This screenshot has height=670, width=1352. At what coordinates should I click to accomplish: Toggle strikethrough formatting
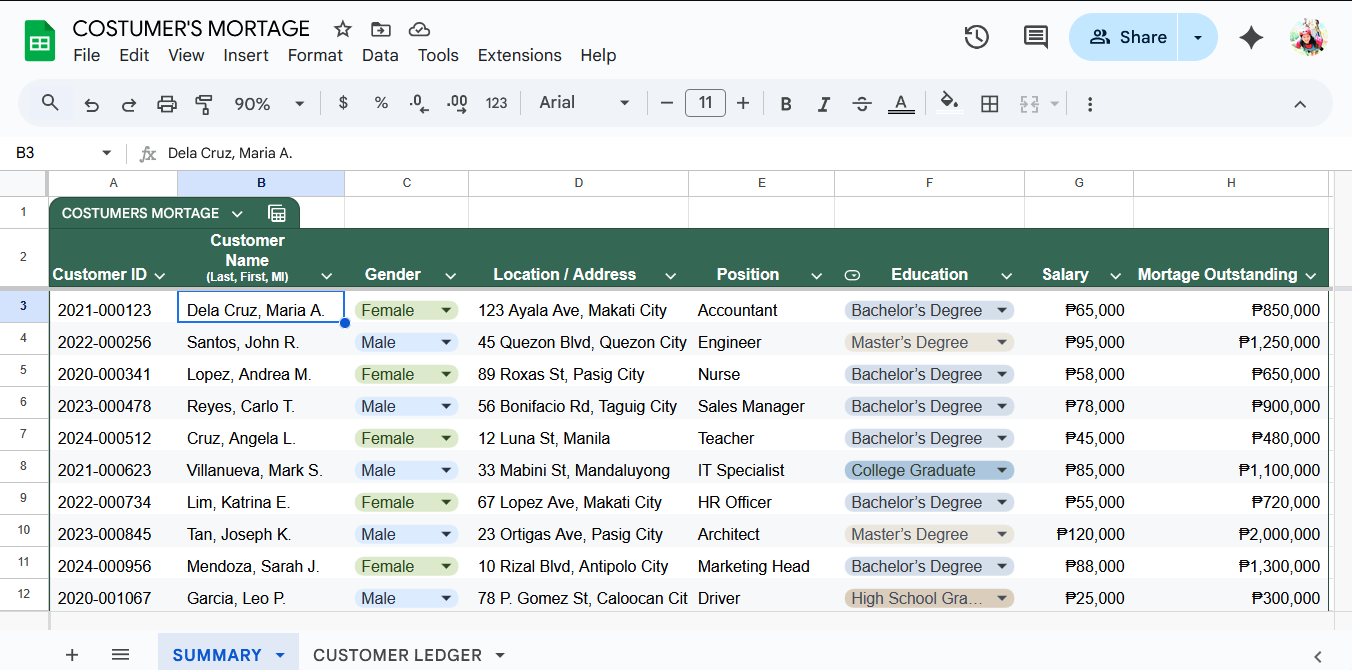click(862, 103)
